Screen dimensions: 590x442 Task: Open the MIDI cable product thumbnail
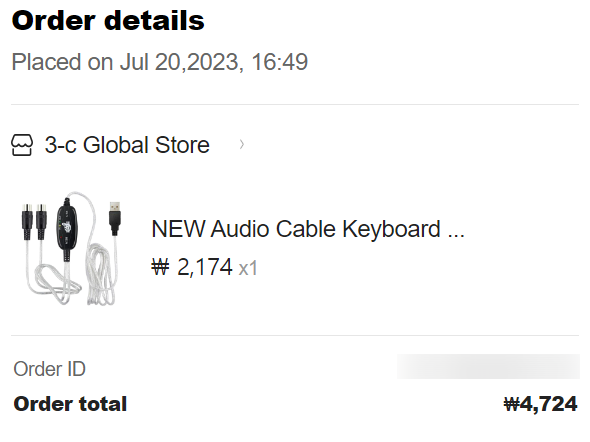tap(72, 248)
